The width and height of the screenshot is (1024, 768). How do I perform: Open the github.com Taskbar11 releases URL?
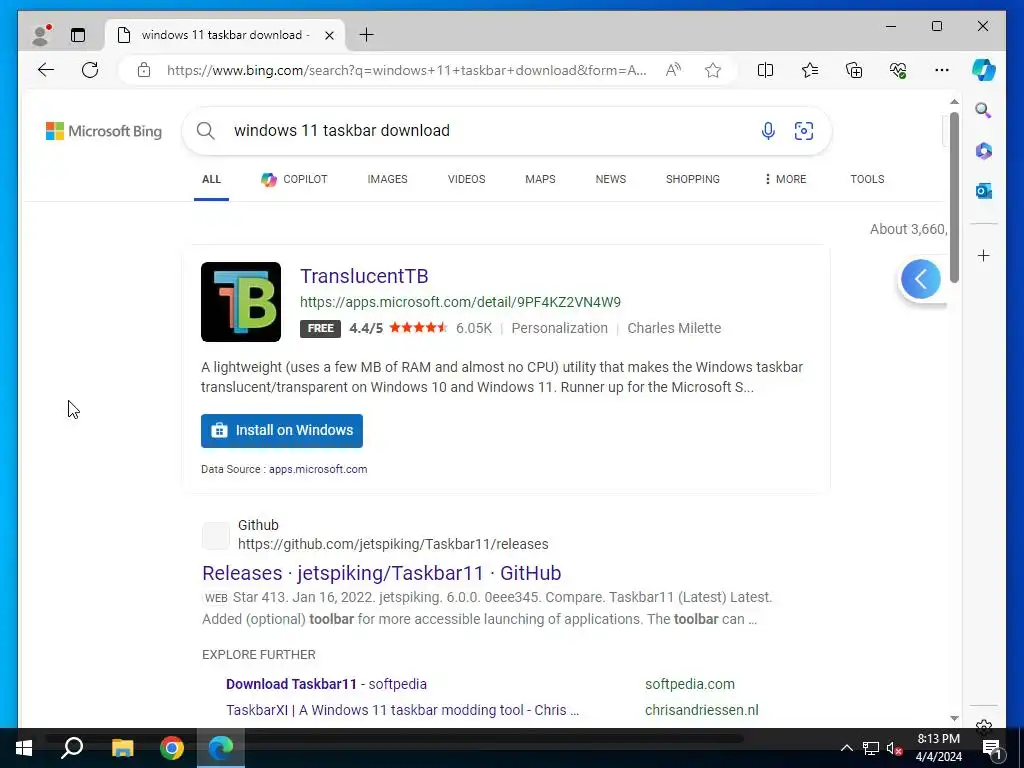point(393,545)
